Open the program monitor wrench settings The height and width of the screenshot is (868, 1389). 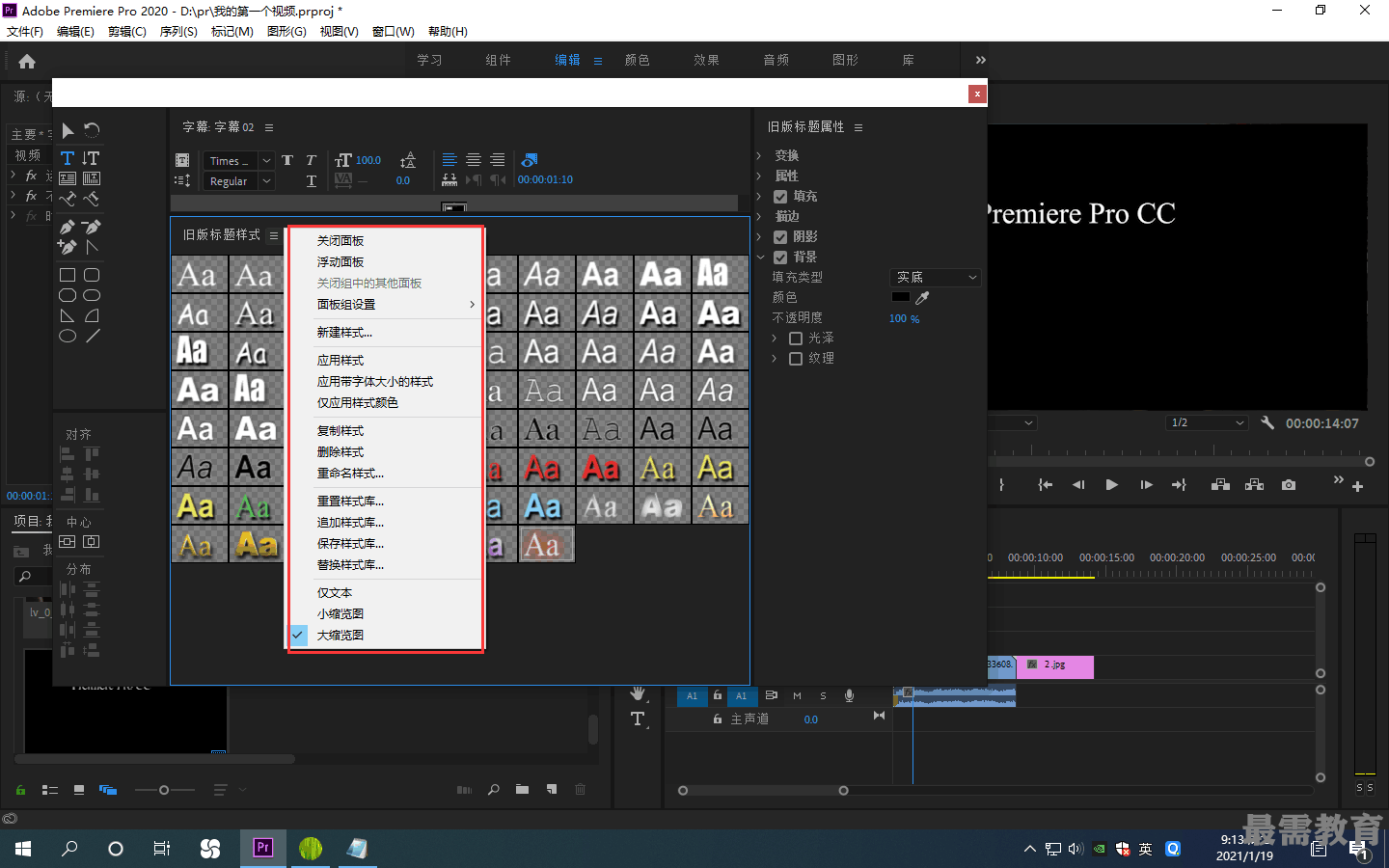(1267, 422)
